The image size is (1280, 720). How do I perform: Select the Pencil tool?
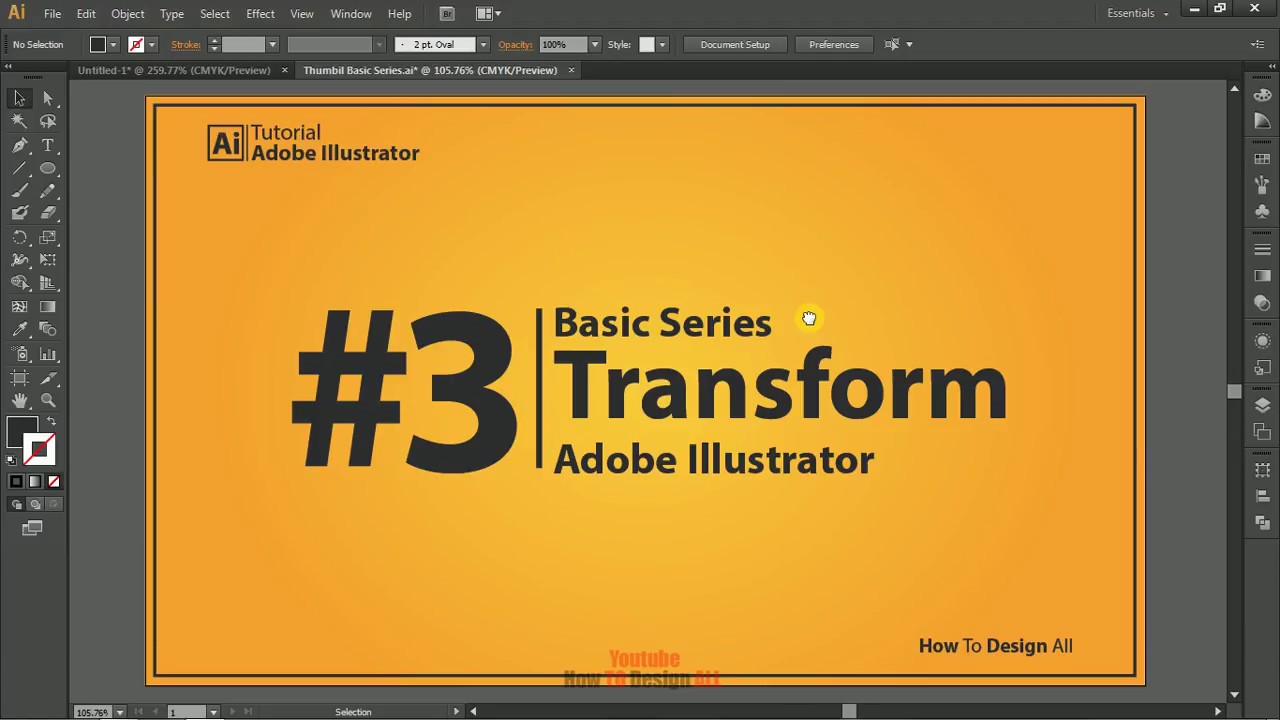[48, 191]
